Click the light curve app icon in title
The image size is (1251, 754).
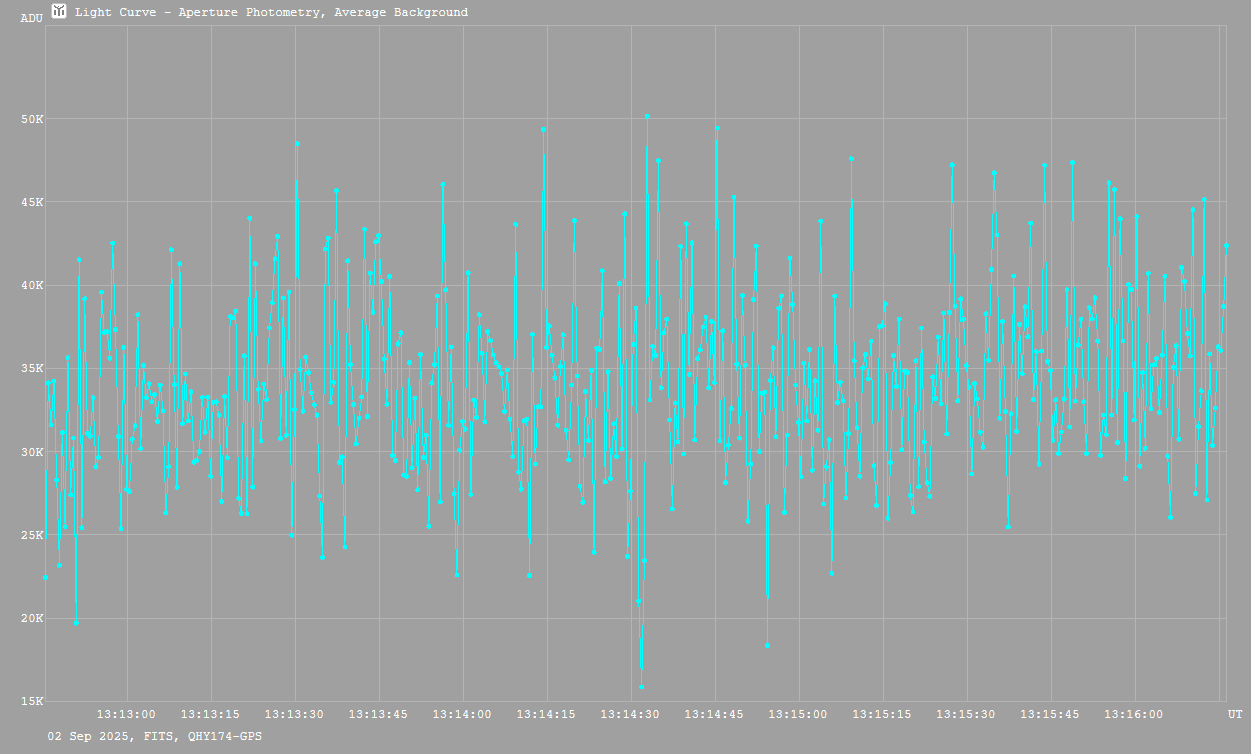pyautogui.click(x=59, y=12)
